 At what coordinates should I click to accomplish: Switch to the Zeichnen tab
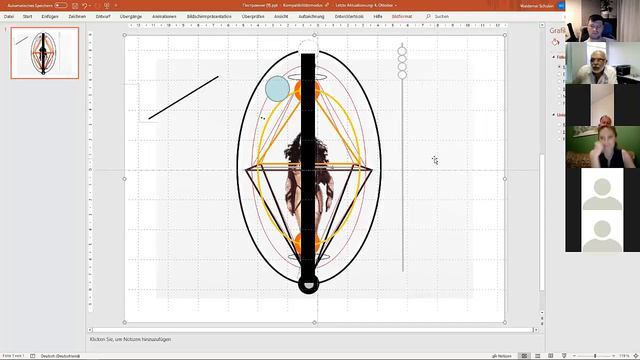click(x=77, y=17)
